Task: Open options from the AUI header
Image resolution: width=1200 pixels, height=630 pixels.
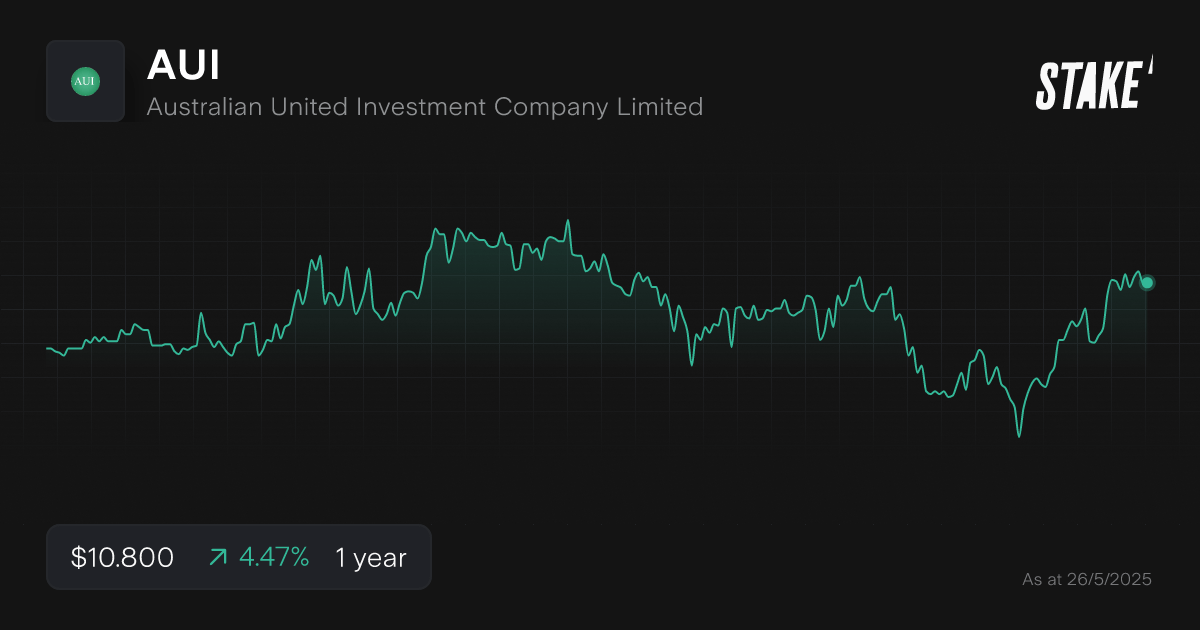Action: (185, 66)
